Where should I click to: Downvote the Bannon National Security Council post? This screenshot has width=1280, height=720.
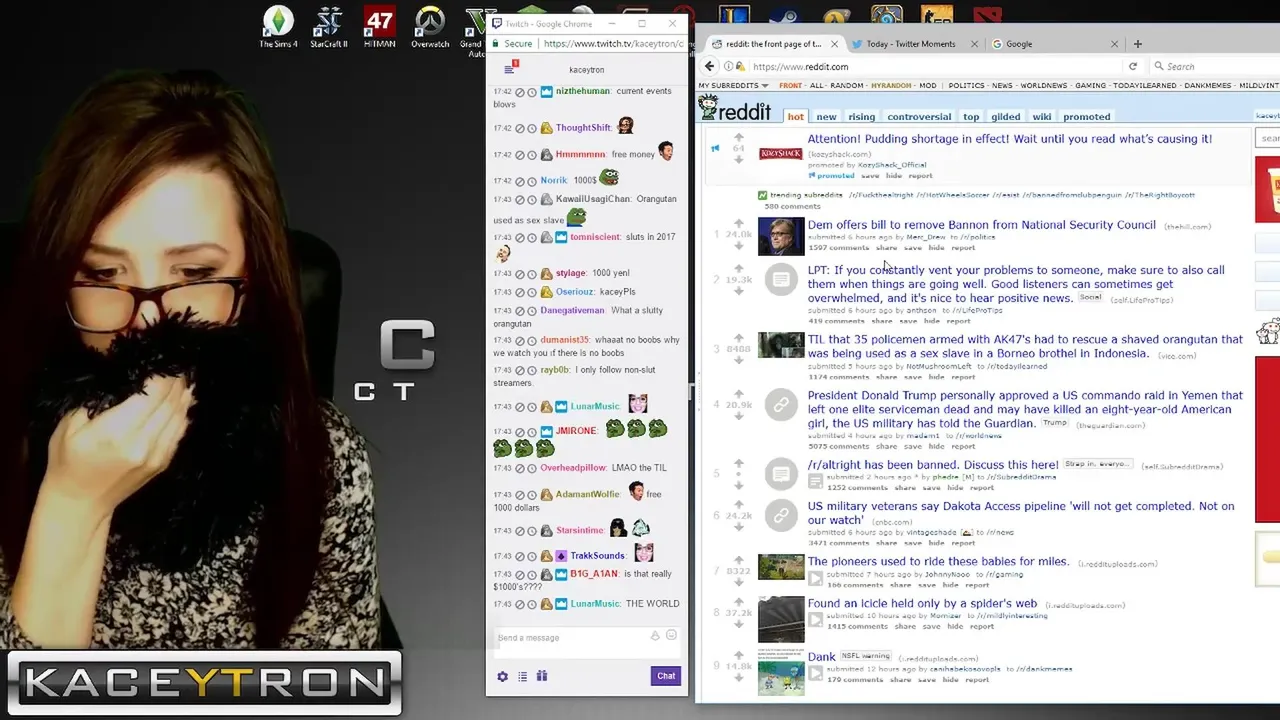(x=739, y=245)
